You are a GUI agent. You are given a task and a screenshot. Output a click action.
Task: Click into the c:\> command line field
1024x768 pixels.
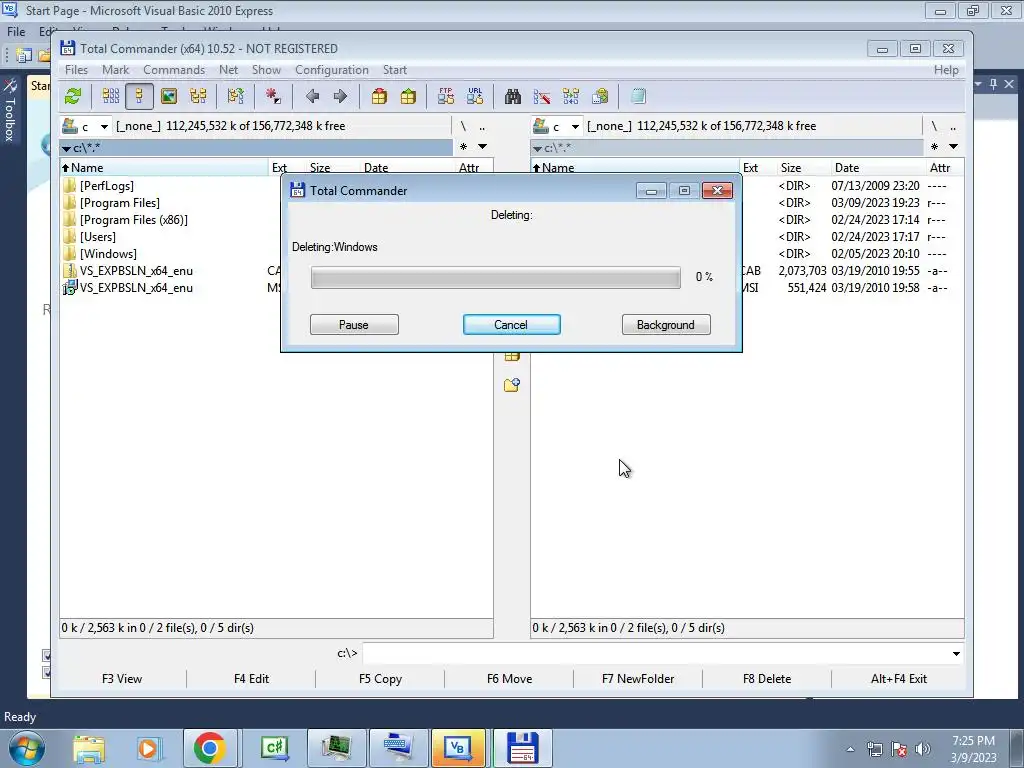coord(655,654)
